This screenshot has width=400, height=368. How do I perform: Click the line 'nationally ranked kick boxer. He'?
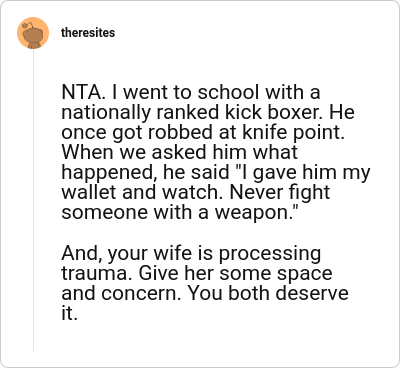click(208, 112)
